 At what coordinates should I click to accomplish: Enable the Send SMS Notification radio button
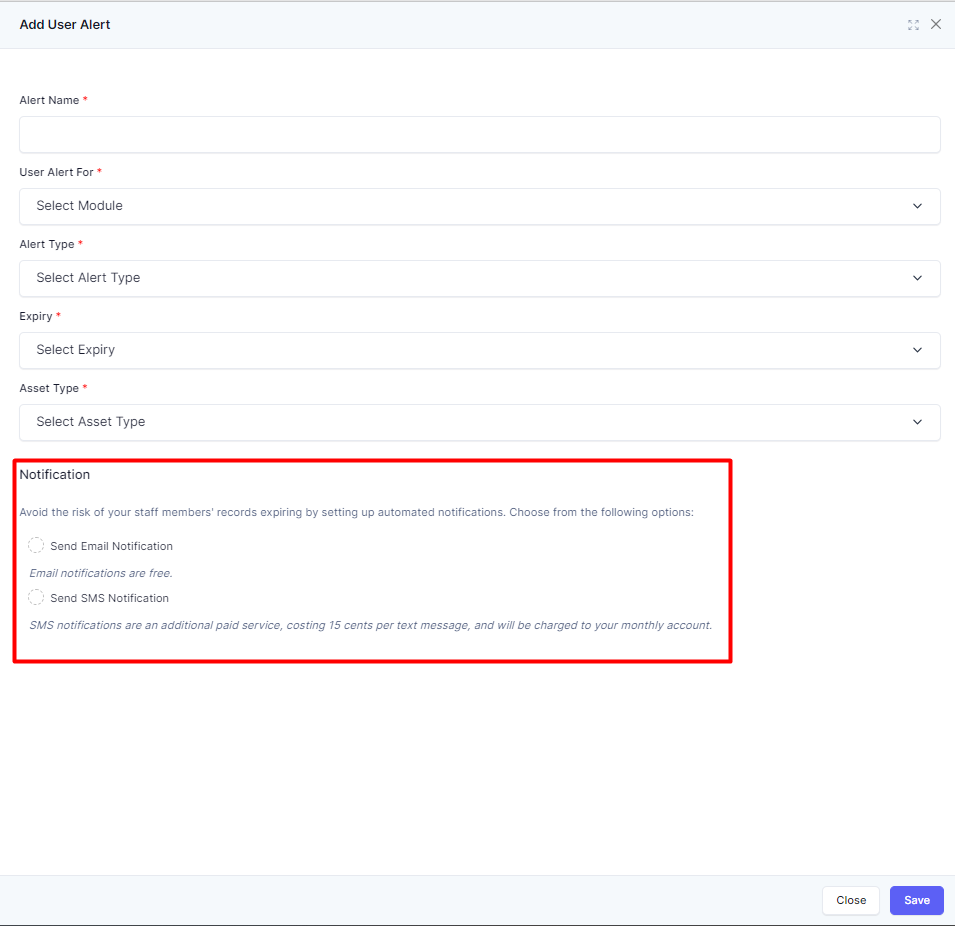[x=36, y=598]
